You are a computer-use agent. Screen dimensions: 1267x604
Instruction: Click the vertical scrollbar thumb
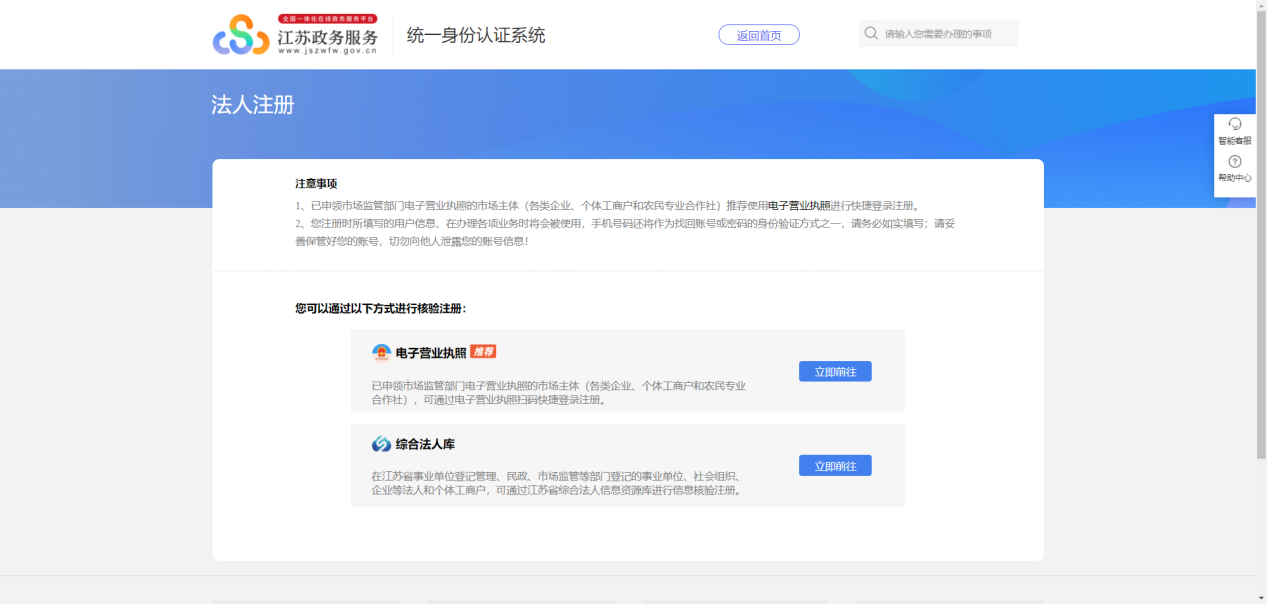pos(1261,230)
